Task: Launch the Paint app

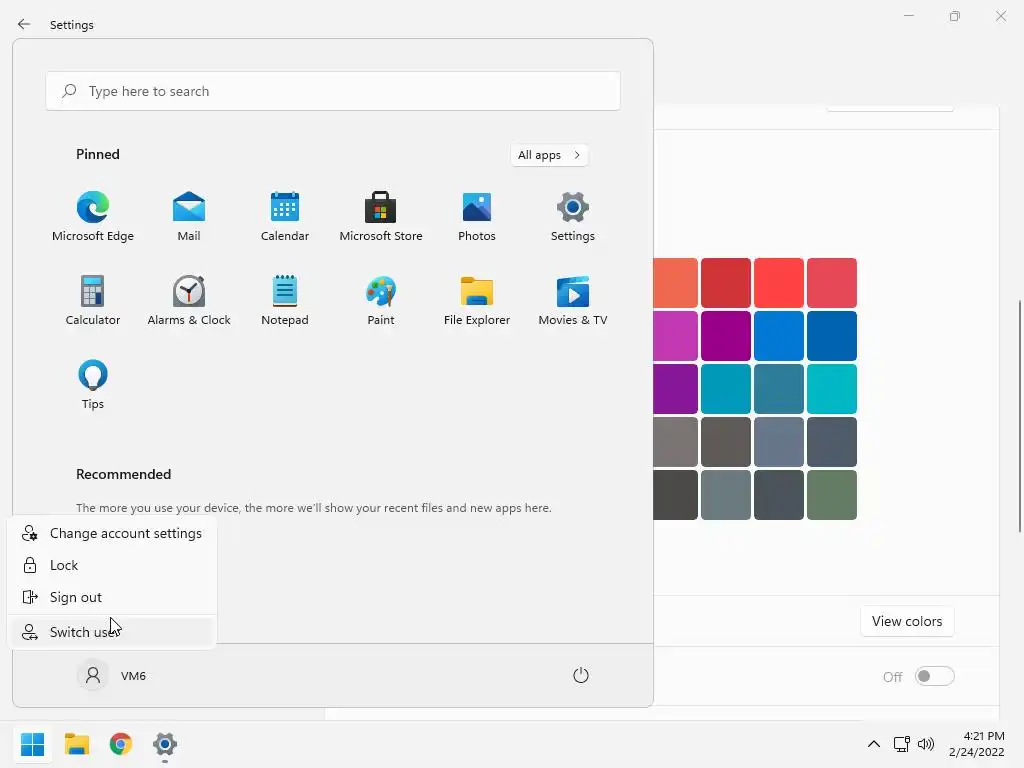Action: pyautogui.click(x=381, y=300)
